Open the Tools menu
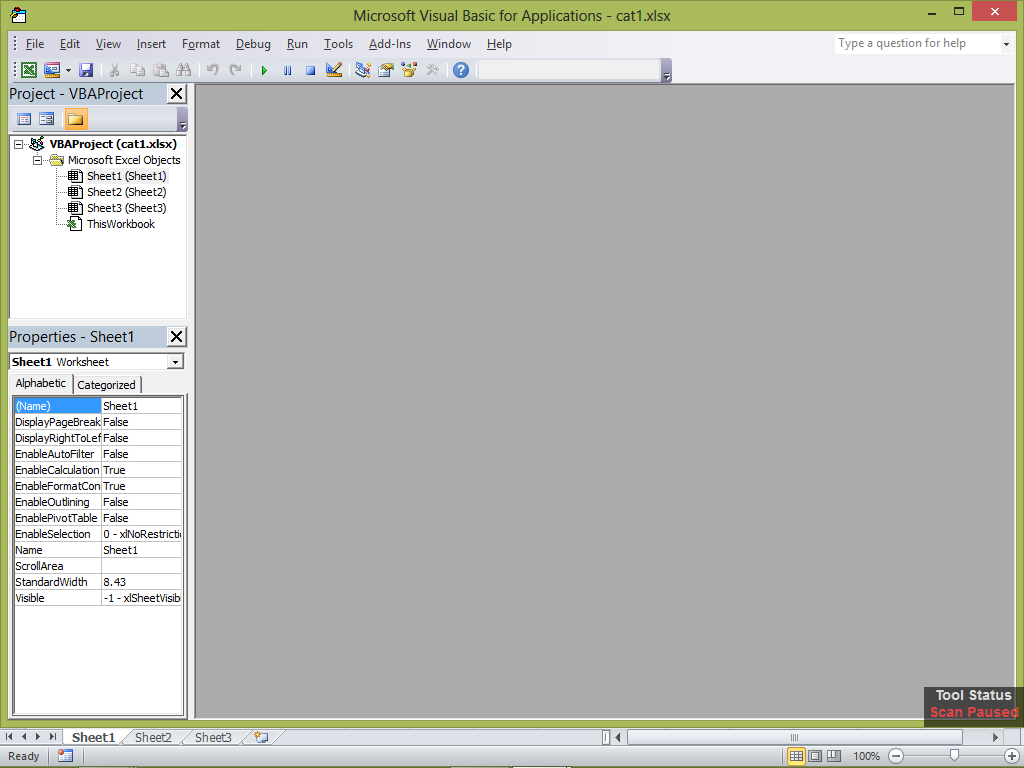Image resolution: width=1024 pixels, height=768 pixels. [x=338, y=44]
